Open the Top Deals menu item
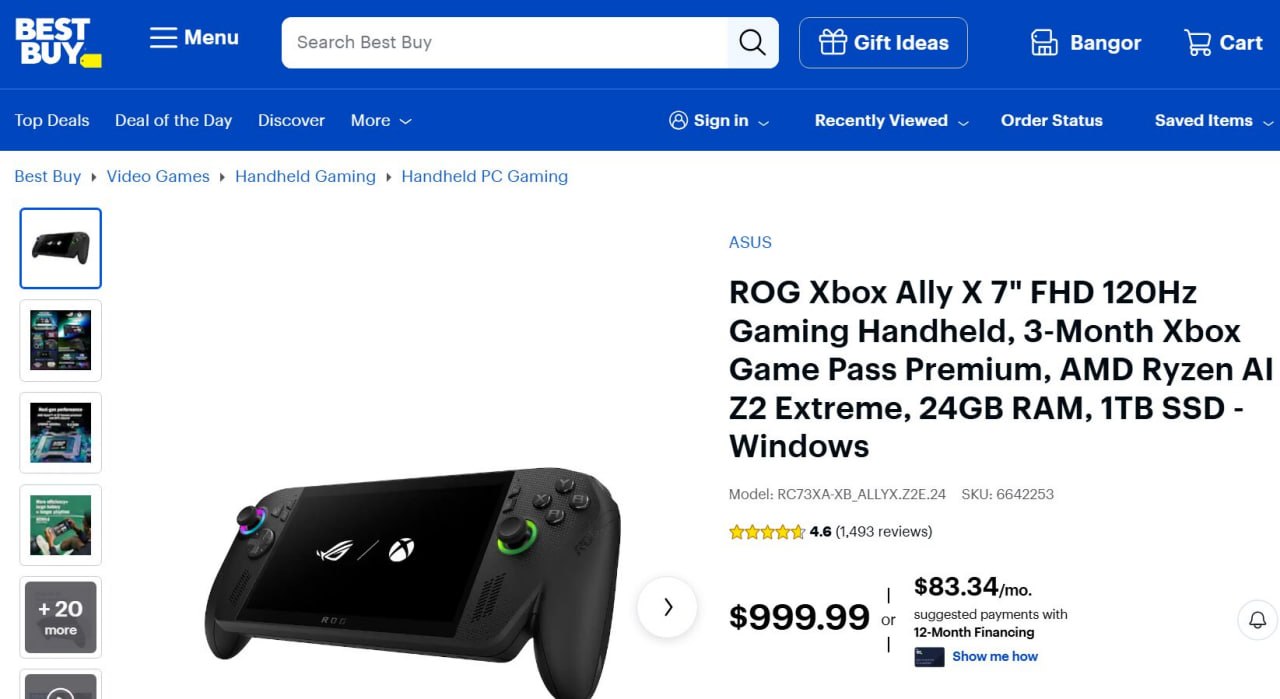1280x699 pixels. pyautogui.click(x=52, y=120)
